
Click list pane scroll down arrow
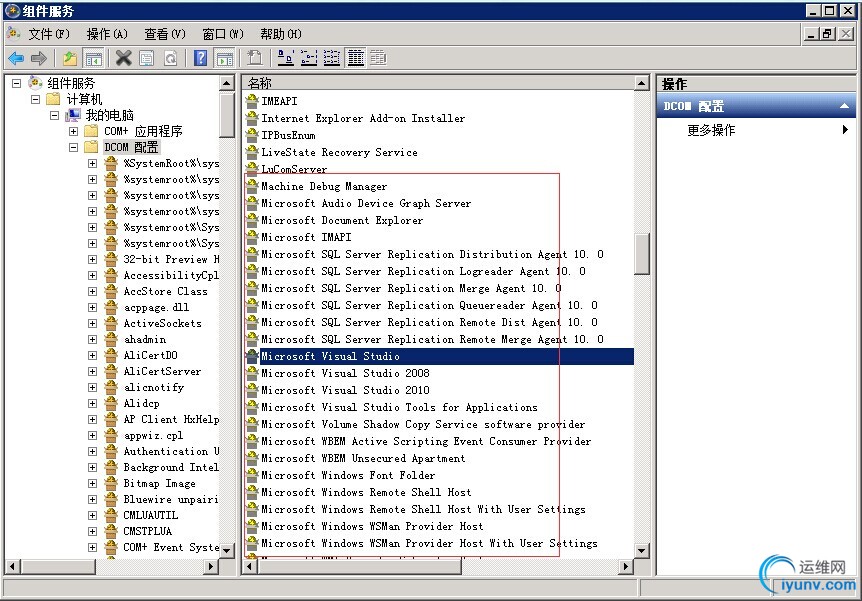(641, 550)
